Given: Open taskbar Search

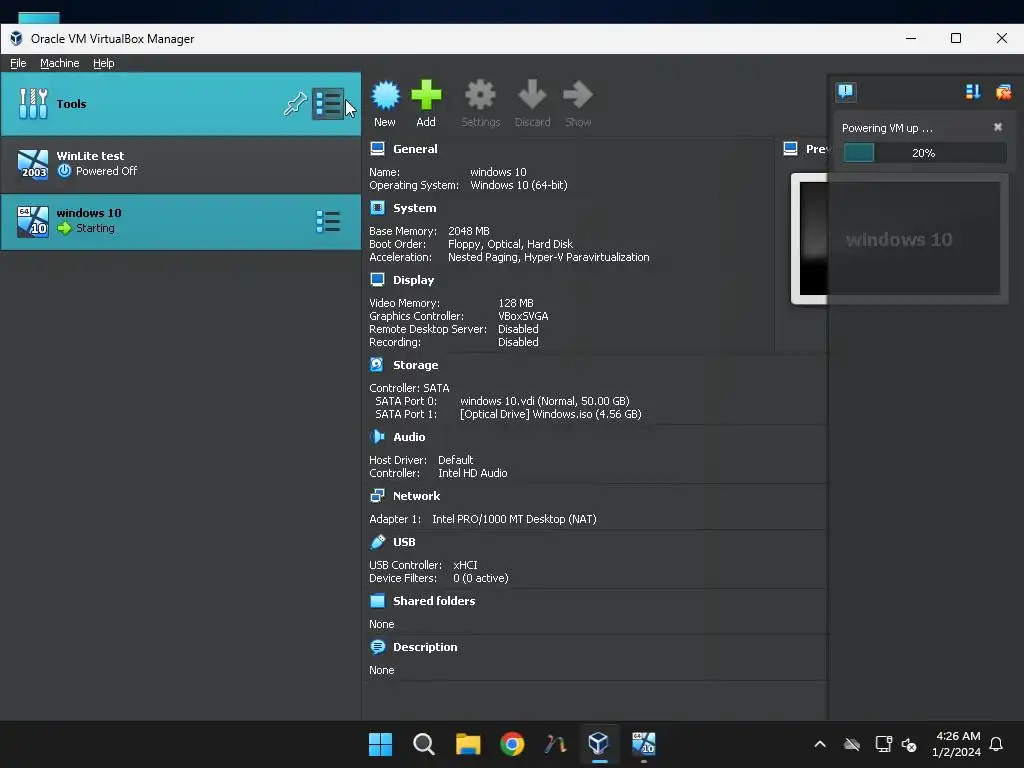Looking at the screenshot, I should (424, 744).
